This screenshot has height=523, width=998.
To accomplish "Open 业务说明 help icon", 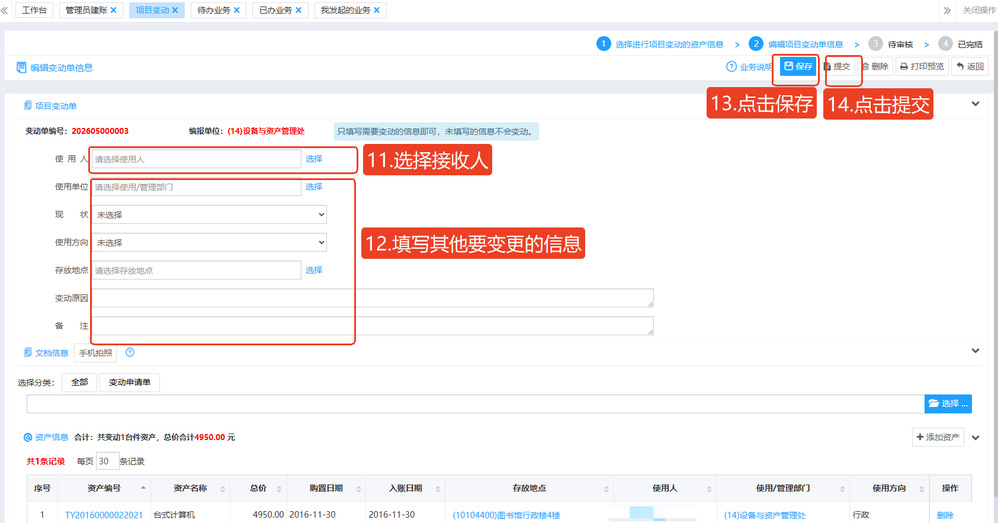I will coord(731,66).
